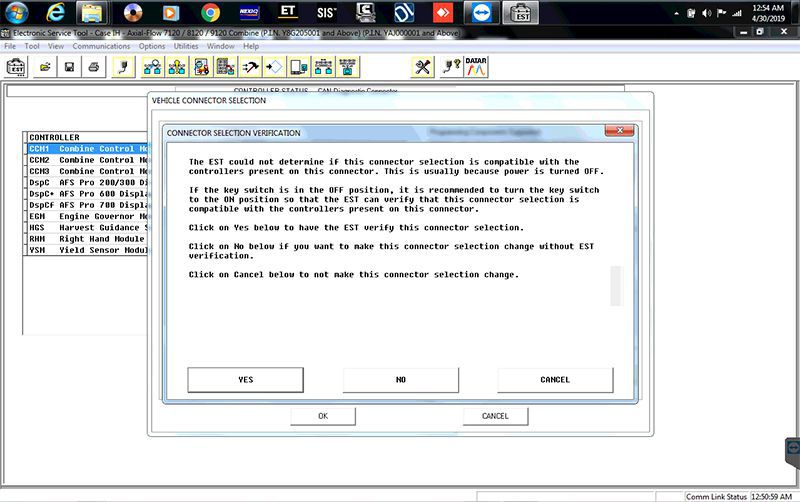Click the wrench and screwdriver tools icon

click(x=422, y=67)
